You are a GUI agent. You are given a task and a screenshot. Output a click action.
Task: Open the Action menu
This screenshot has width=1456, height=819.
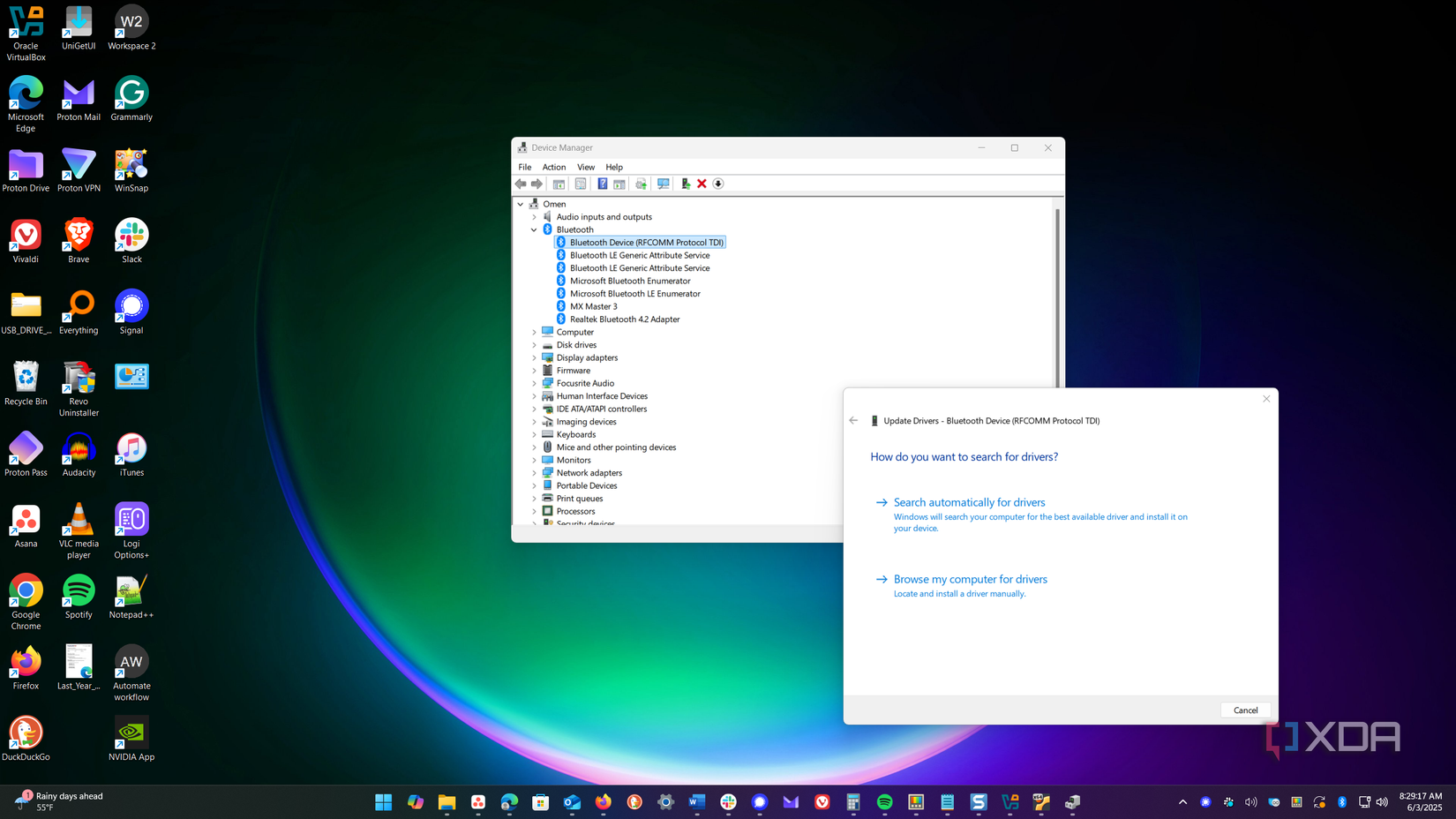[554, 167]
